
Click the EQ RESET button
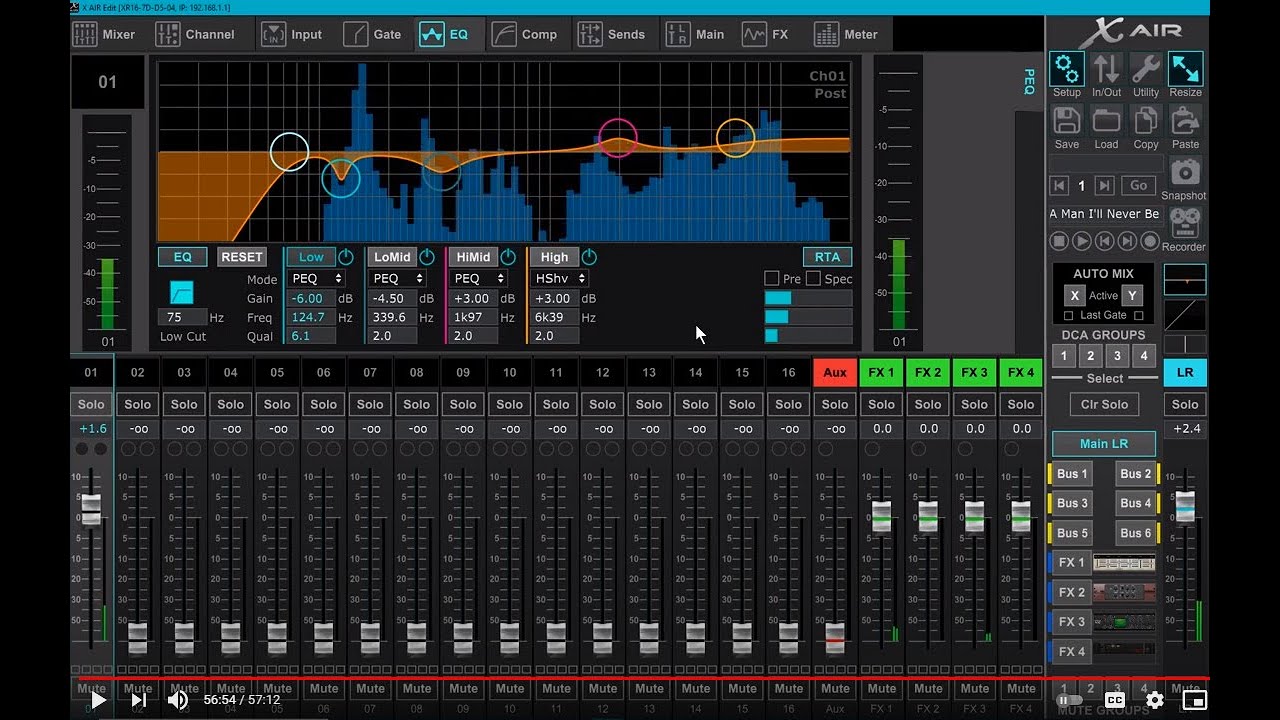242,257
